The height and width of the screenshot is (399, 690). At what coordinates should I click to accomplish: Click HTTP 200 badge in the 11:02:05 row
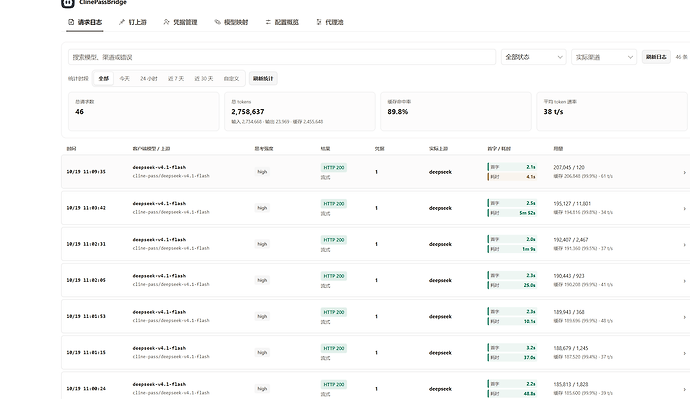pos(334,276)
